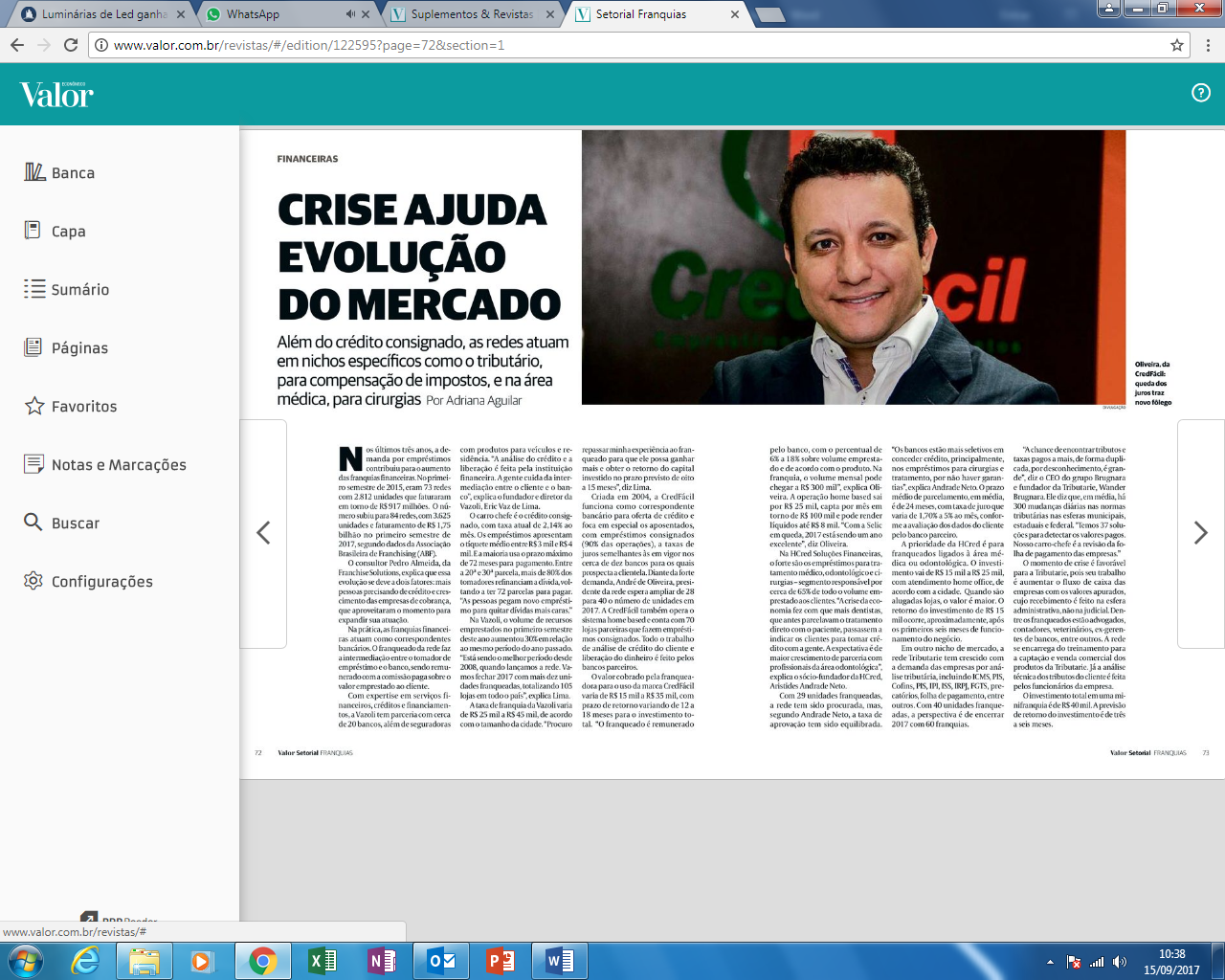This screenshot has height=980, width=1225.
Task: Open Internet Explorer from the taskbar
Action: [85, 961]
